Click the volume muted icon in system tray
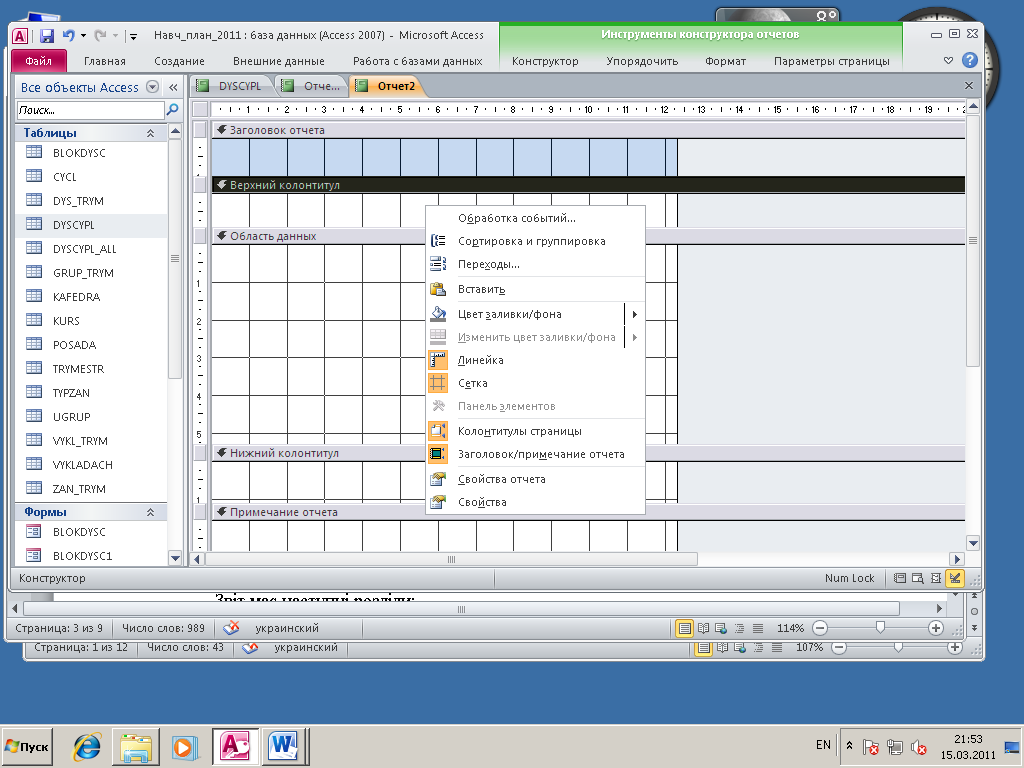 919,746
